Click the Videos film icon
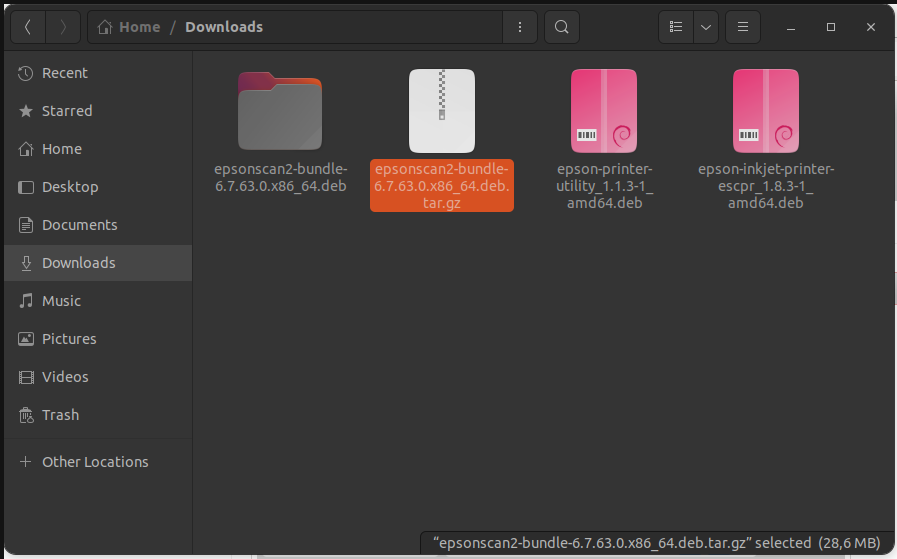This screenshot has height=559, width=897. (26, 377)
